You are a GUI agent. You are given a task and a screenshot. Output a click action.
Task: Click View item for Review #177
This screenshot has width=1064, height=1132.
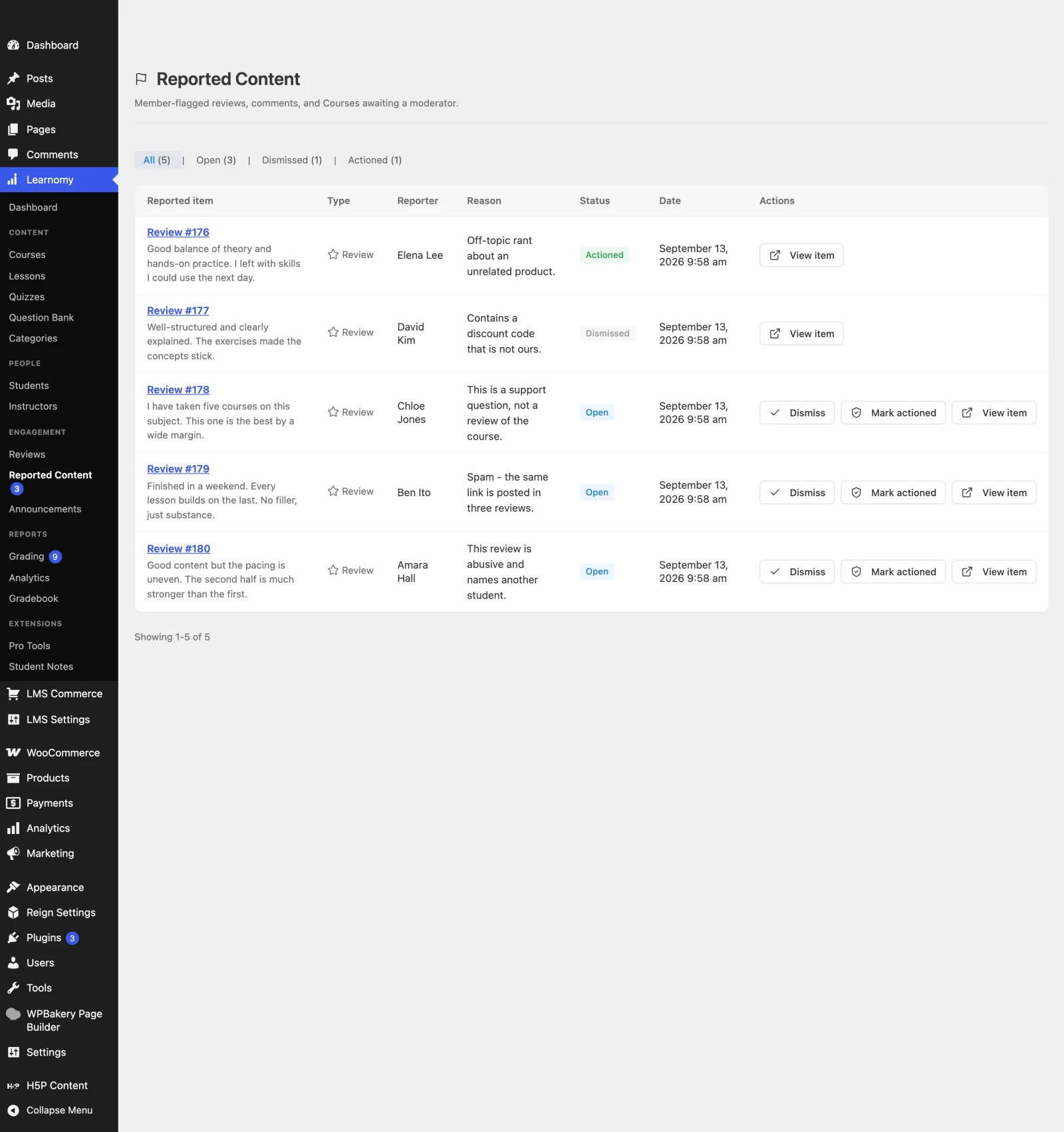(x=801, y=334)
